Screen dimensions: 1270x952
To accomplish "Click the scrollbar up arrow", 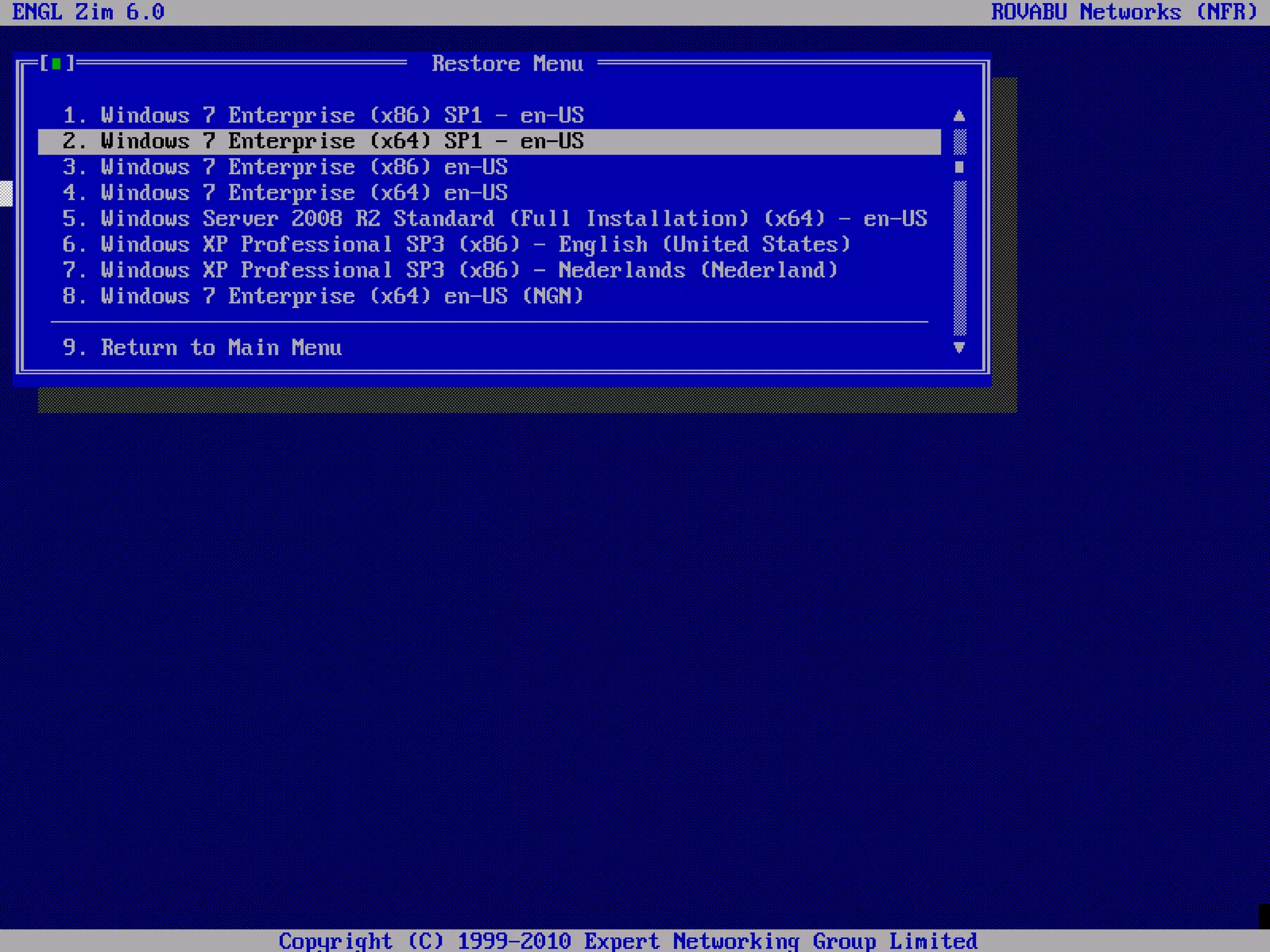I will (x=959, y=115).
